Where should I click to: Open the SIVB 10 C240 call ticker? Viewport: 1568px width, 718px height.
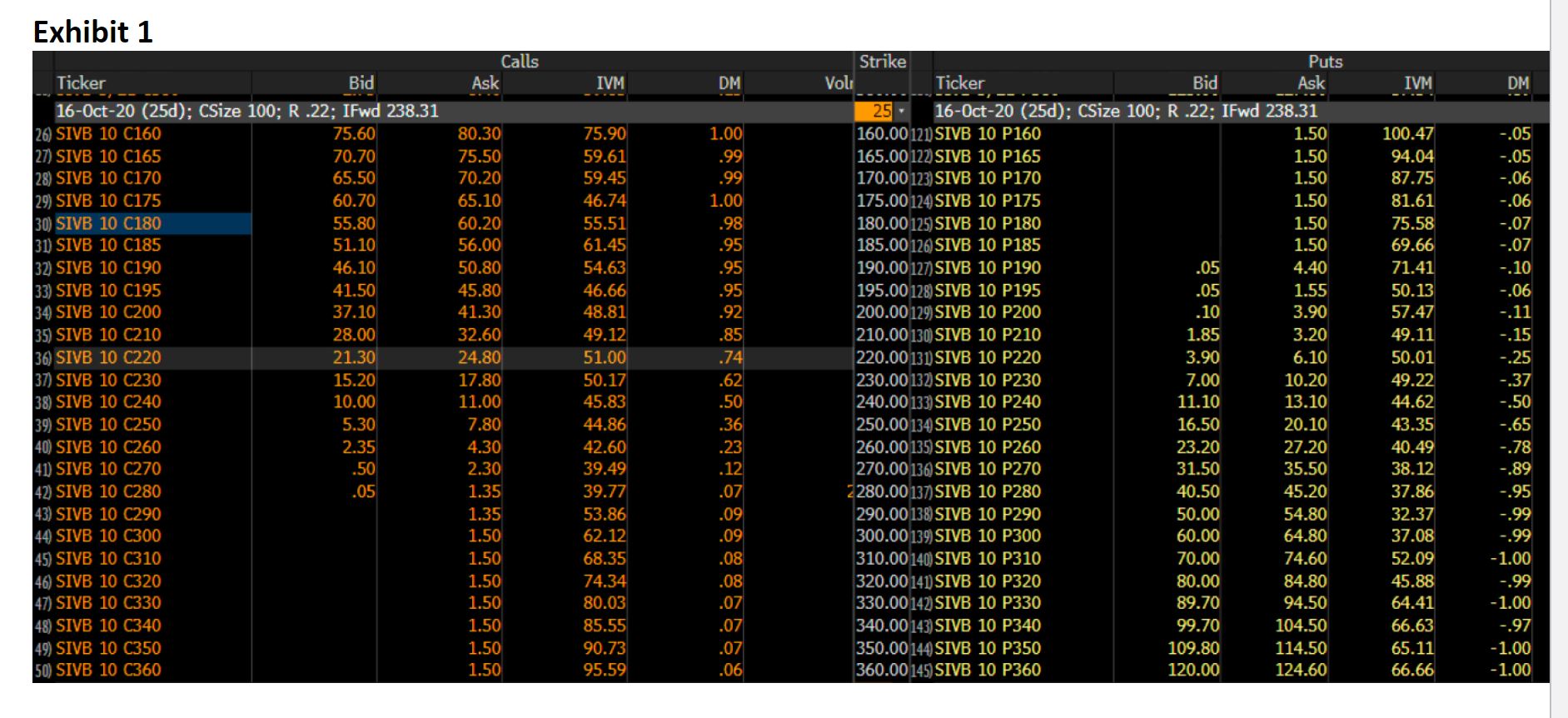[108, 401]
